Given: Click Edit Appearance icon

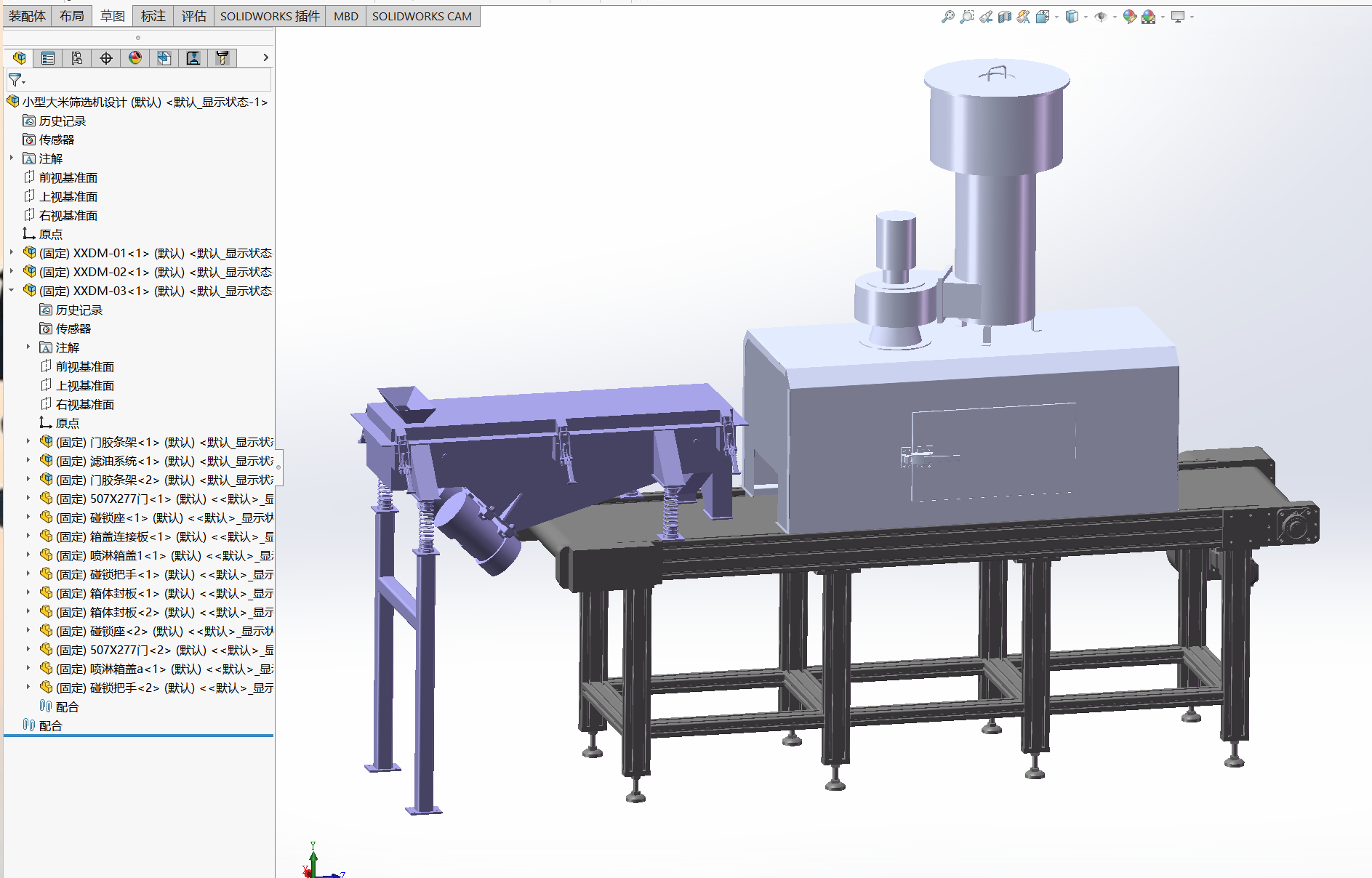Looking at the screenshot, I should coord(1129,17).
